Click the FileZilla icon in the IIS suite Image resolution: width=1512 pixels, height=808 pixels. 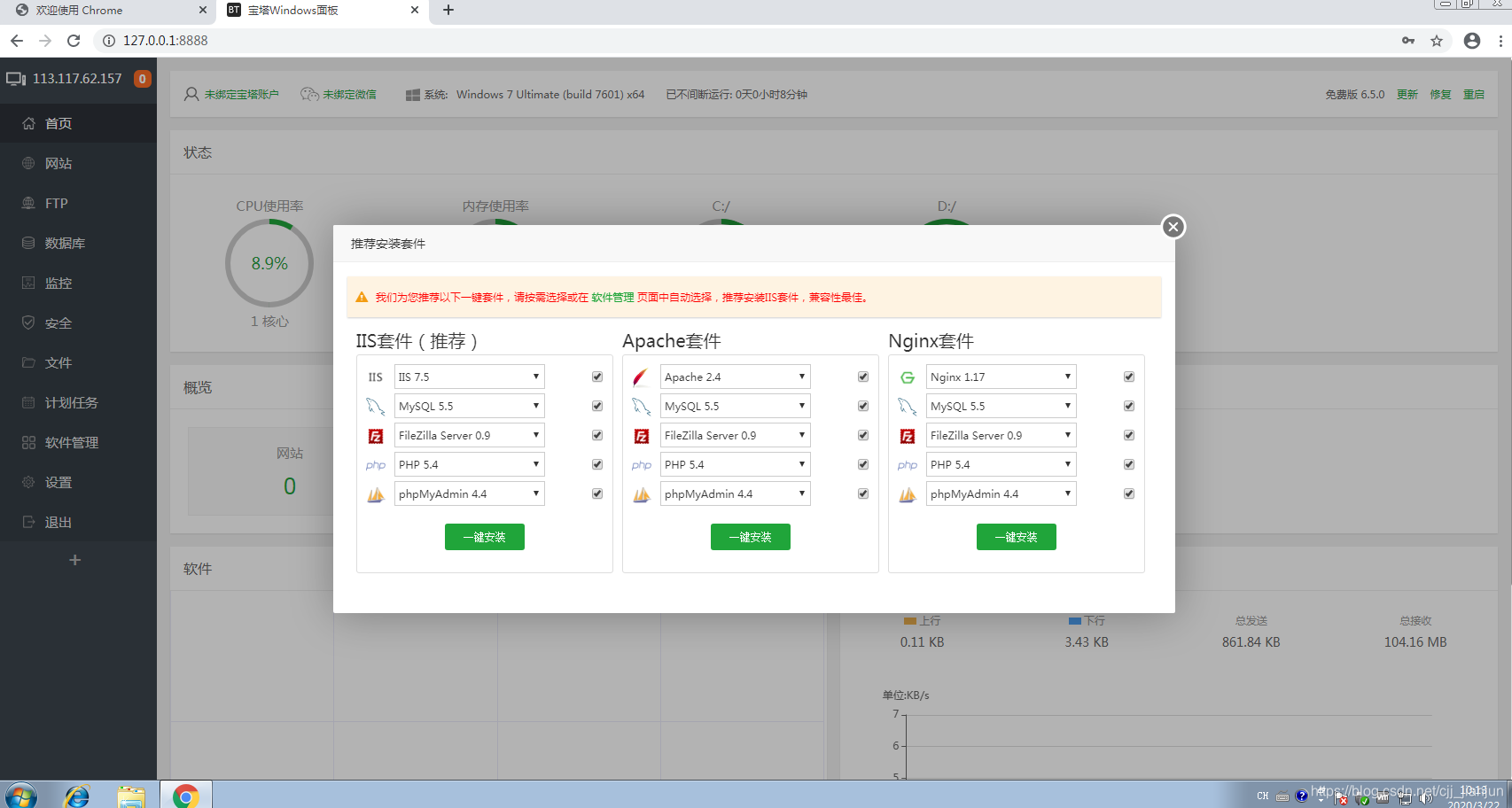click(376, 436)
